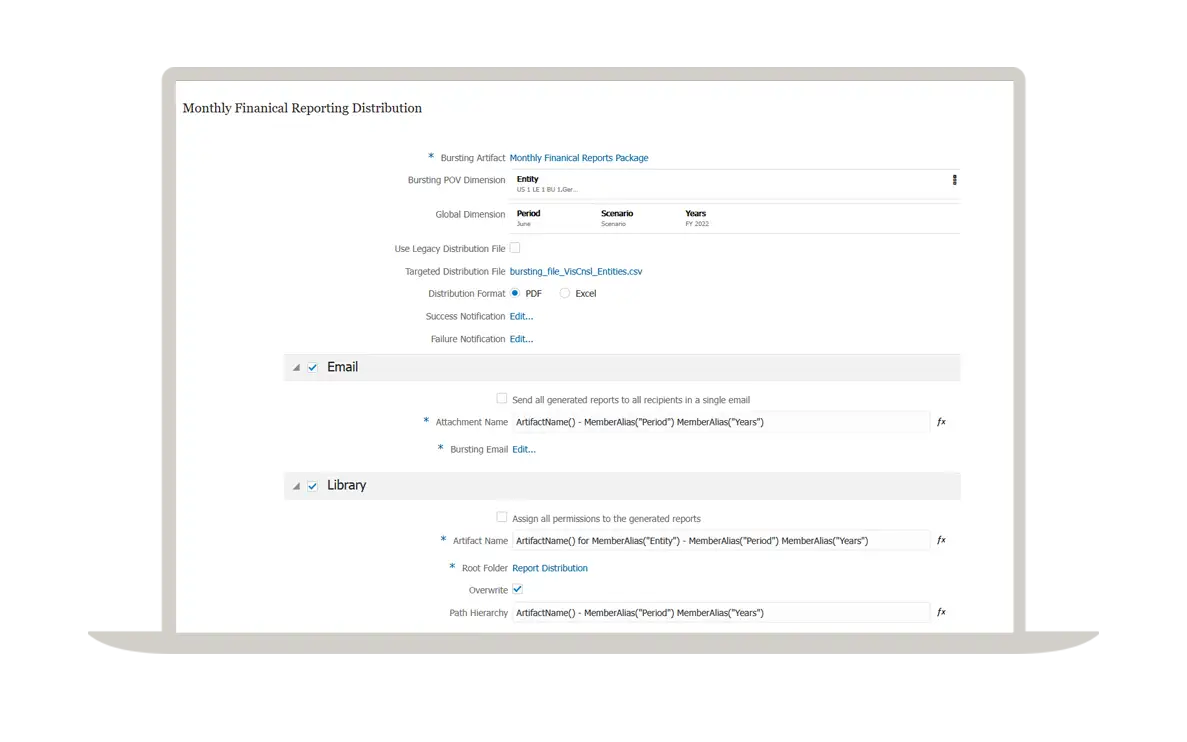The height and width of the screenshot is (742, 1187).
Task: Open formula editor for Attachment Name
Action: click(941, 422)
